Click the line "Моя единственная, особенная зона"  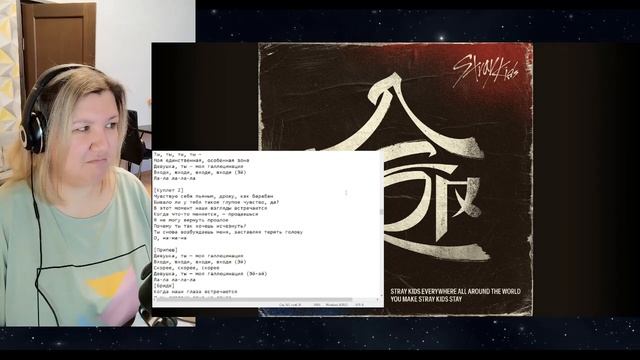pos(201,160)
